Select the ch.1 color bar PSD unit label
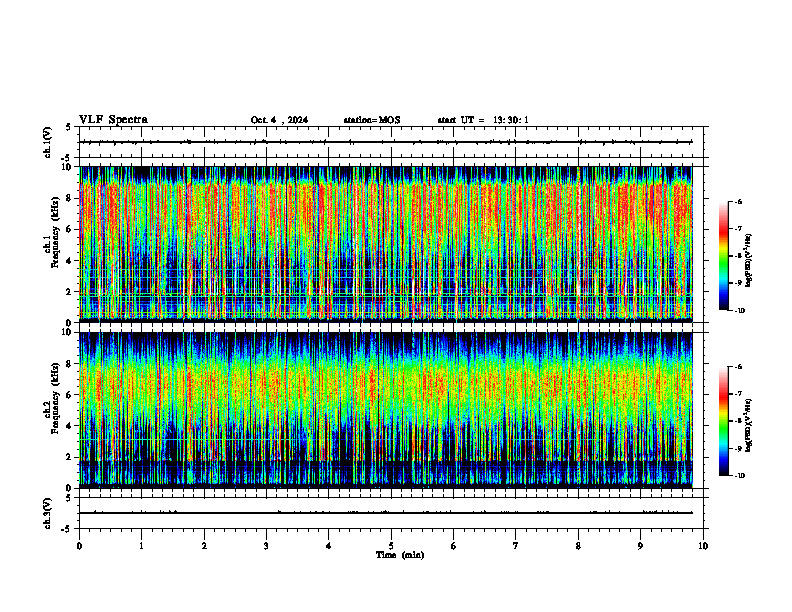This screenshot has height=612, width=792. 748,260
